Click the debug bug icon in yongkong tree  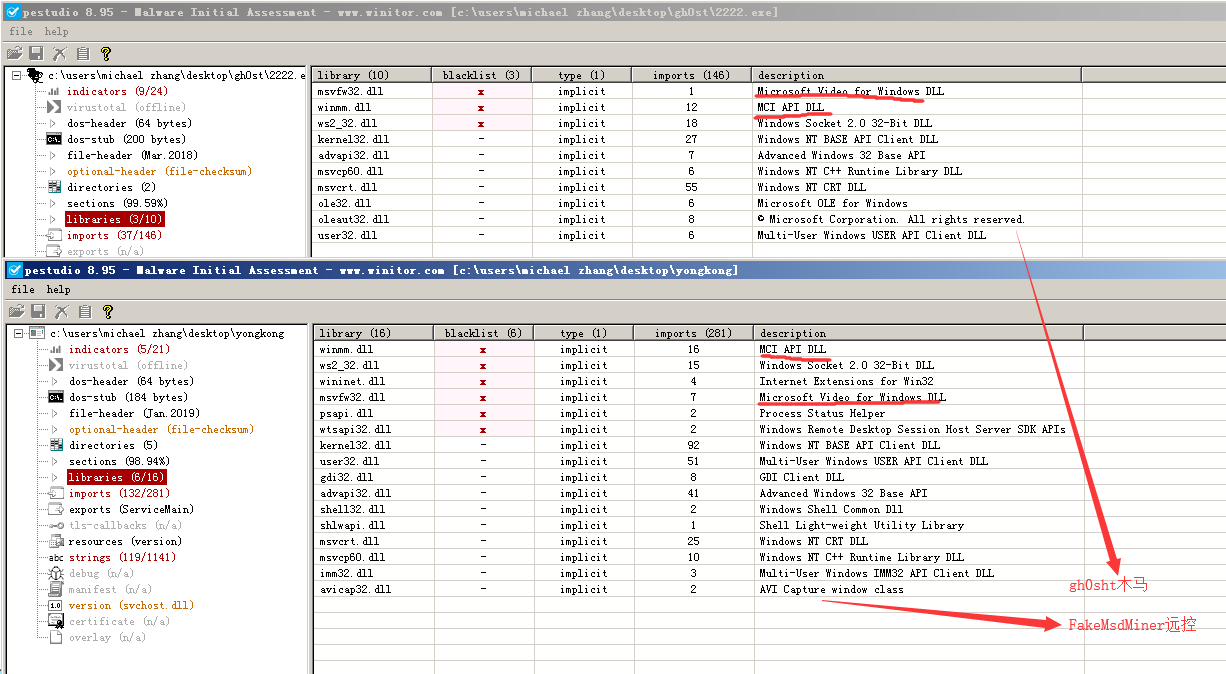point(56,573)
